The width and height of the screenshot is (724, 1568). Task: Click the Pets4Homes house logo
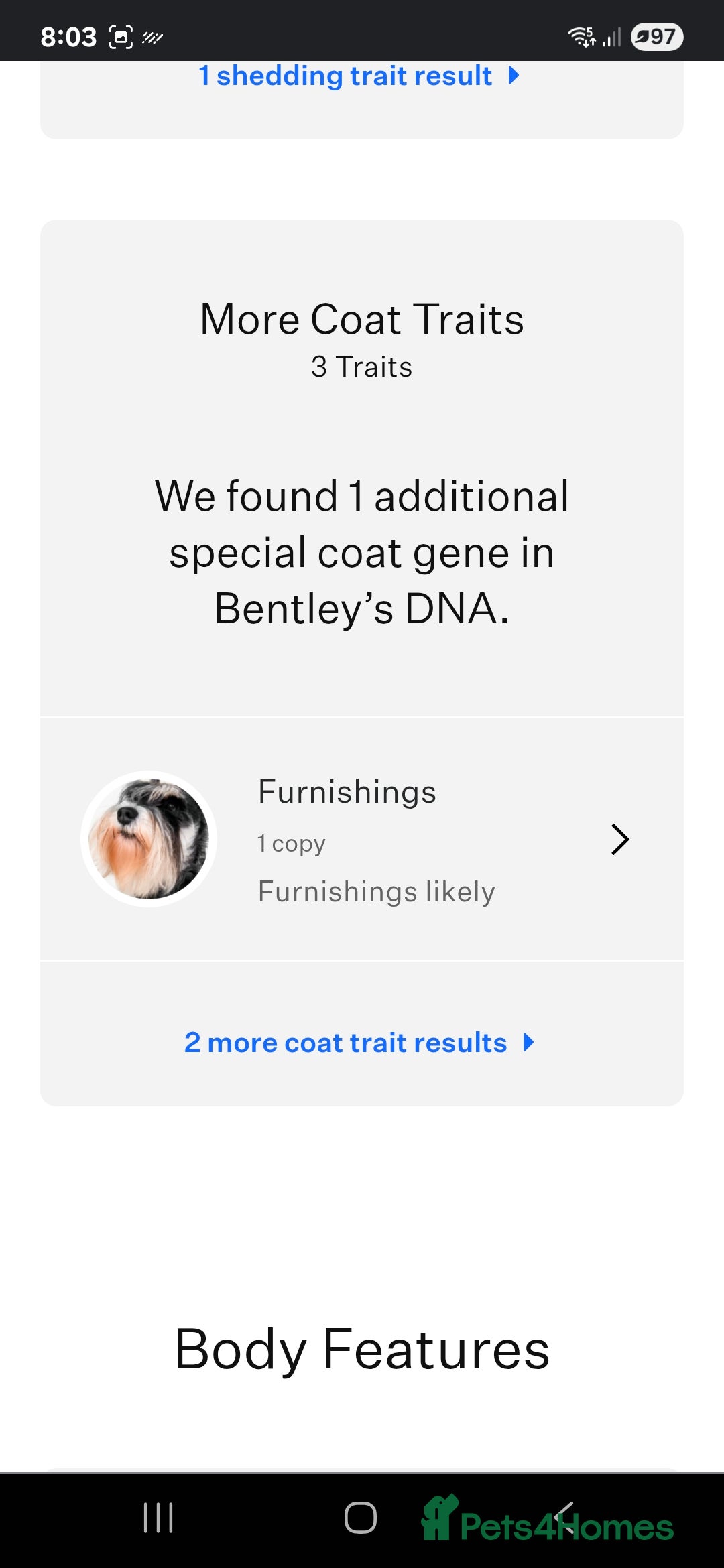[x=439, y=1517]
